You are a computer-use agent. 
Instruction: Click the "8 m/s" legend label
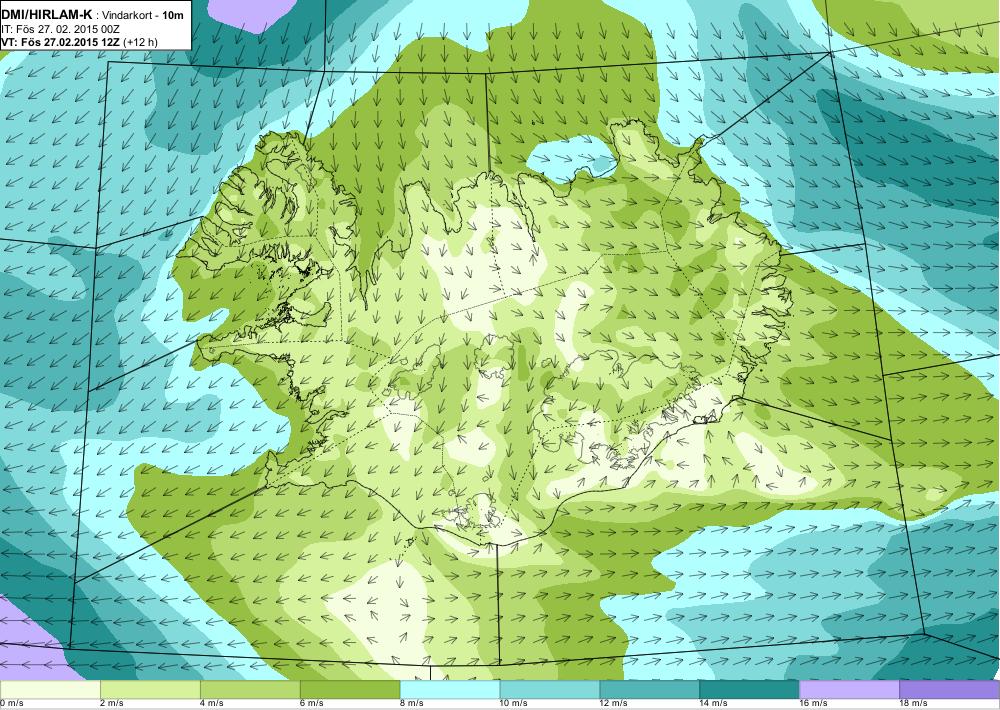click(x=412, y=704)
